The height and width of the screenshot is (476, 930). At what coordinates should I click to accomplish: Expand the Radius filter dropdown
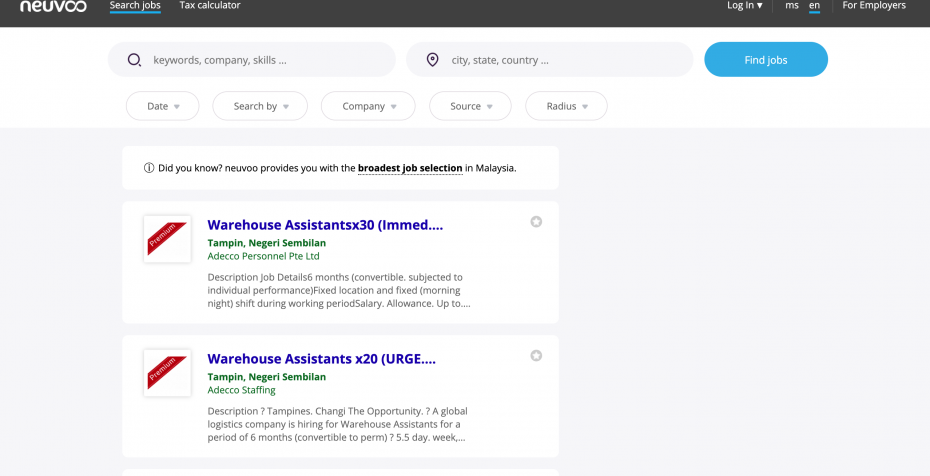point(566,106)
